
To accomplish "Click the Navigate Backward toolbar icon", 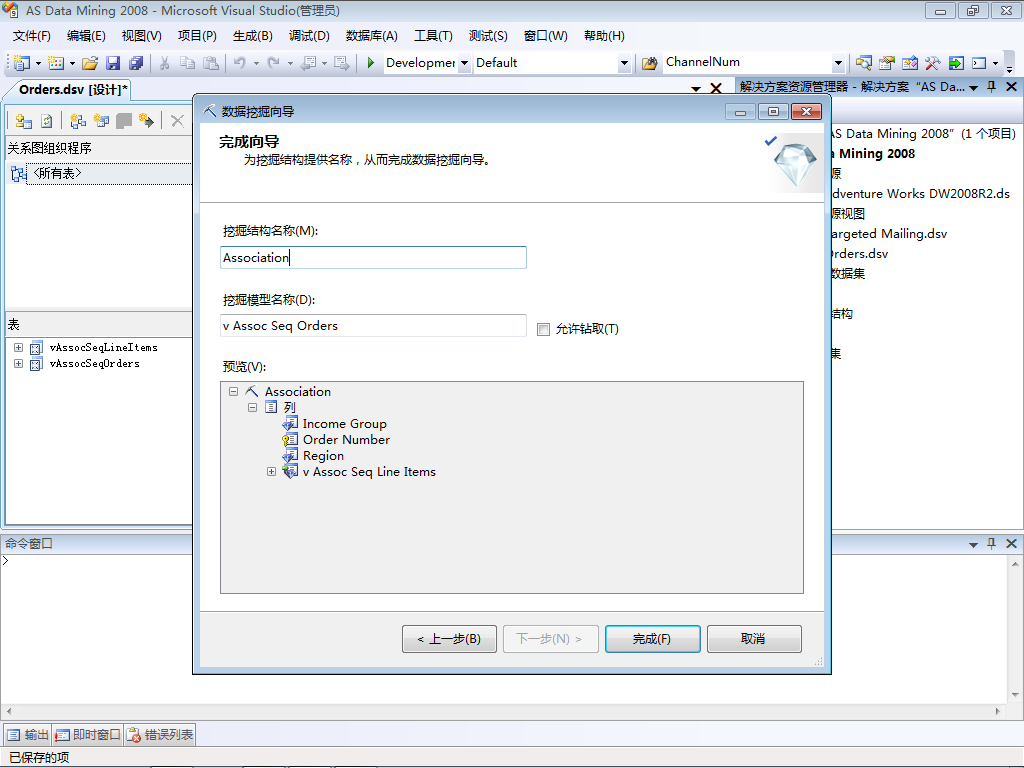I will pyautogui.click(x=308, y=63).
